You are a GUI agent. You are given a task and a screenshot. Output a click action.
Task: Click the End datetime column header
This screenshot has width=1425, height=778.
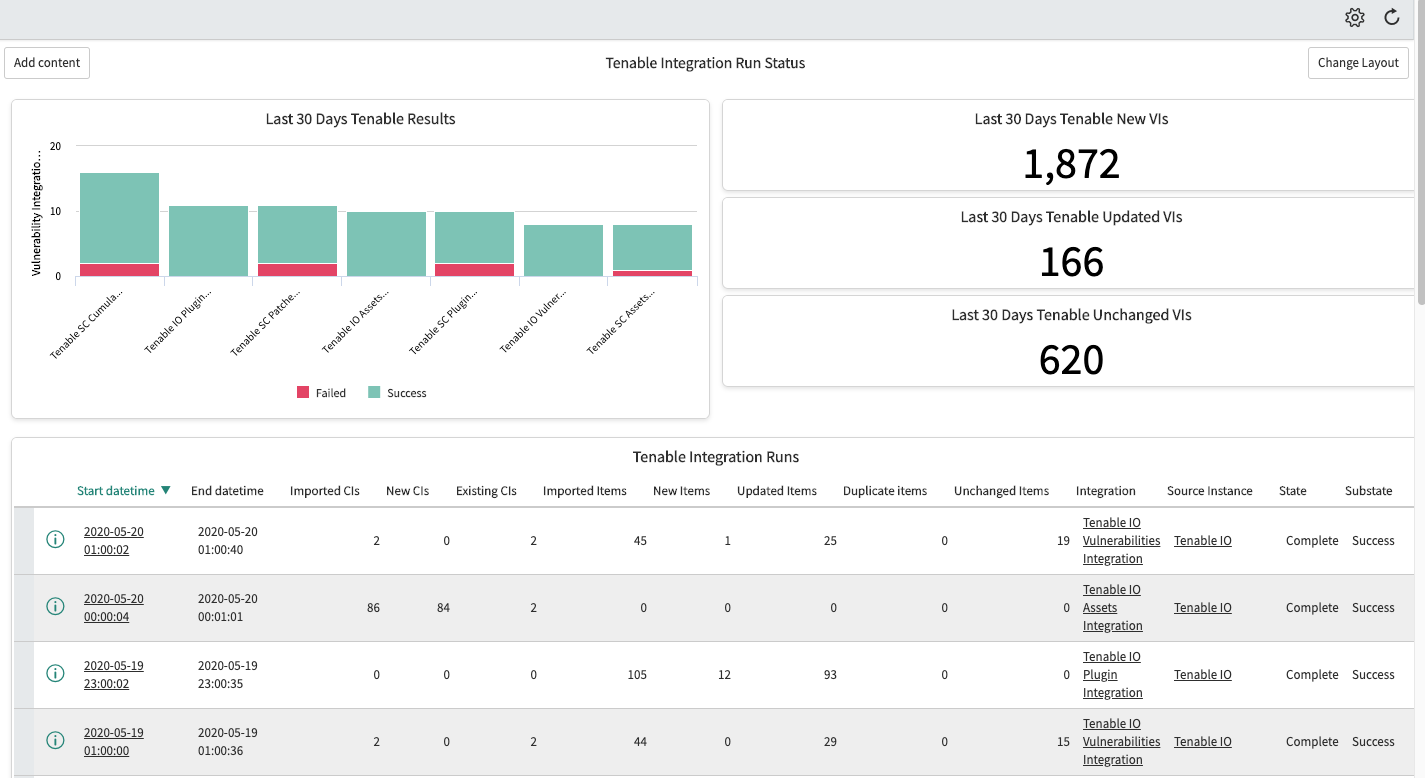tap(227, 491)
